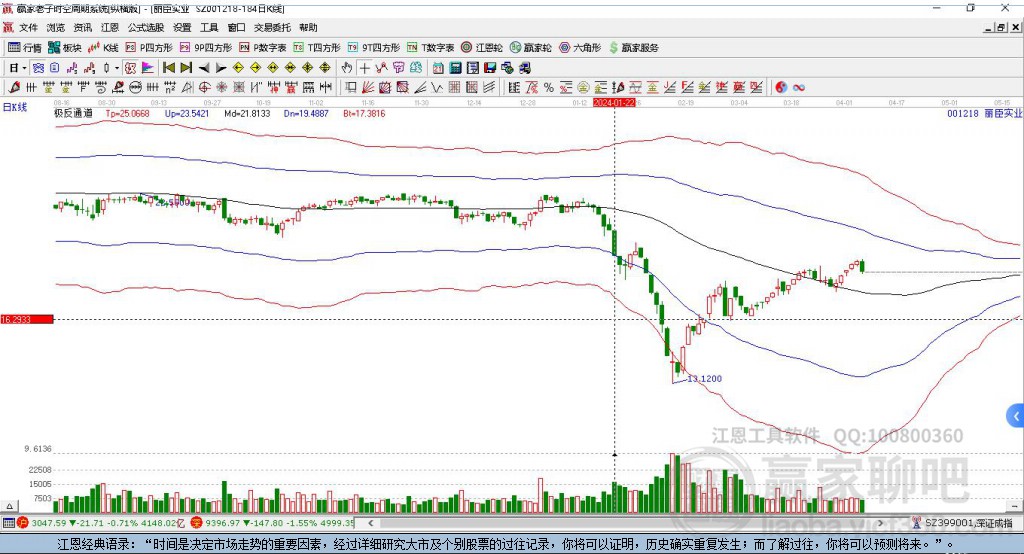
Task: Click the Up=23.5421 value
Action: click(187, 113)
